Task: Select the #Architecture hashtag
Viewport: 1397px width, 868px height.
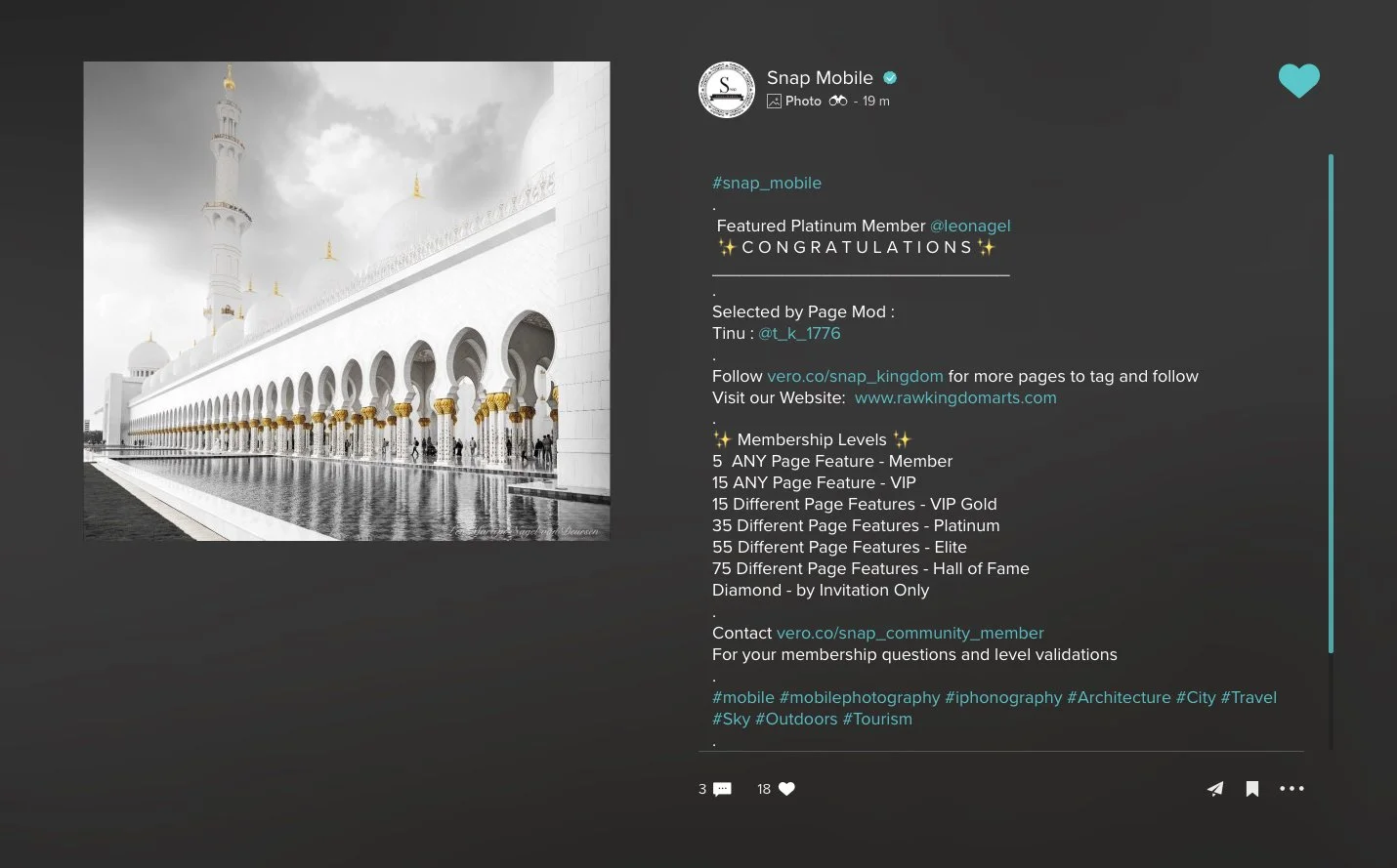Action: tap(1119, 697)
